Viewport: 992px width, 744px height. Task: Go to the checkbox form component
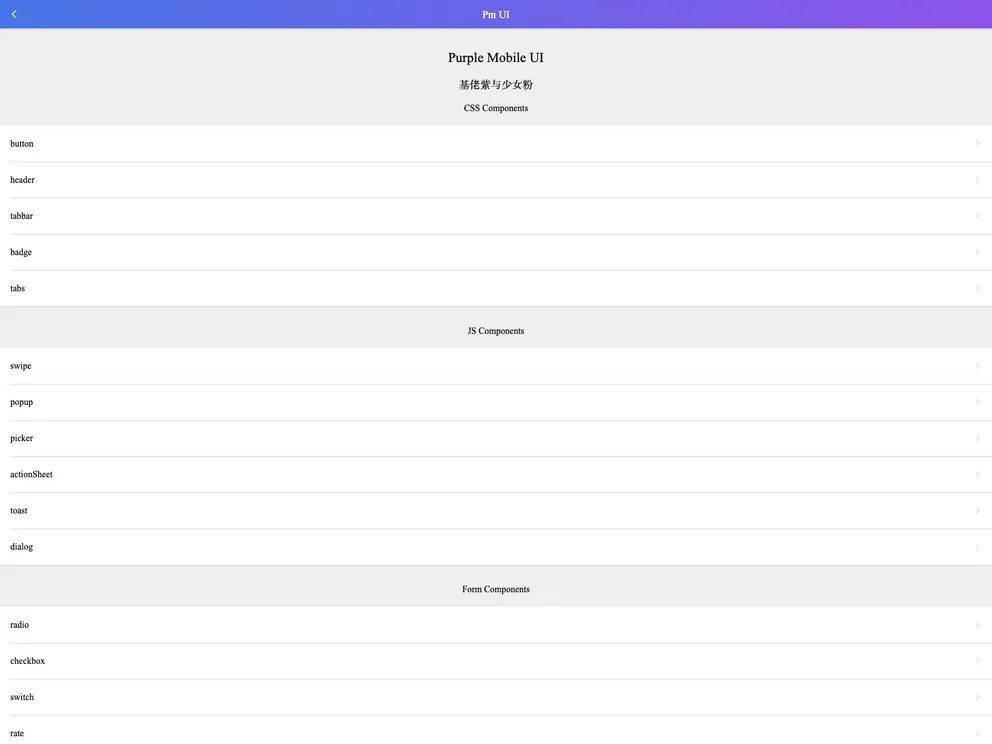[28, 661]
